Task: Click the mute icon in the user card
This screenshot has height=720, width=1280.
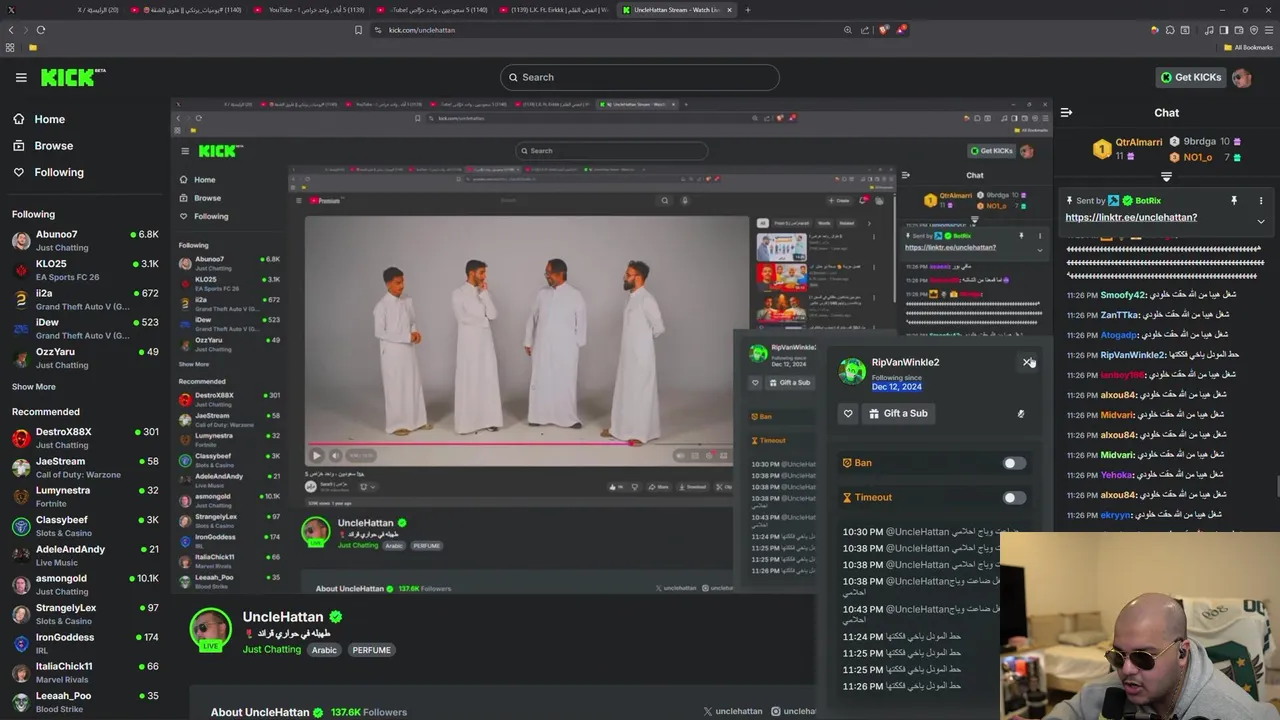Action: 1021,413
